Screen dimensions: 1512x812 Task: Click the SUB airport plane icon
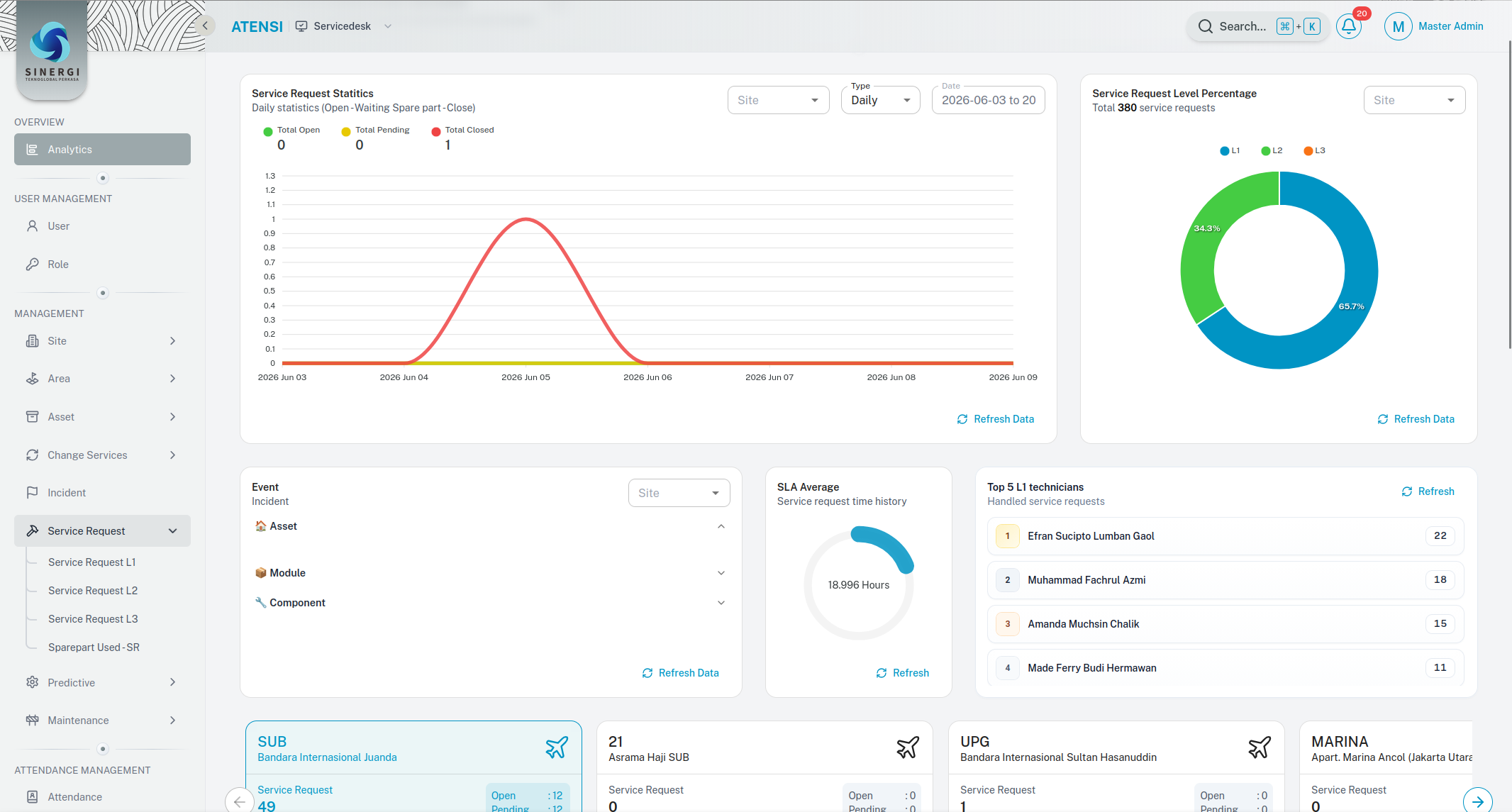(557, 747)
